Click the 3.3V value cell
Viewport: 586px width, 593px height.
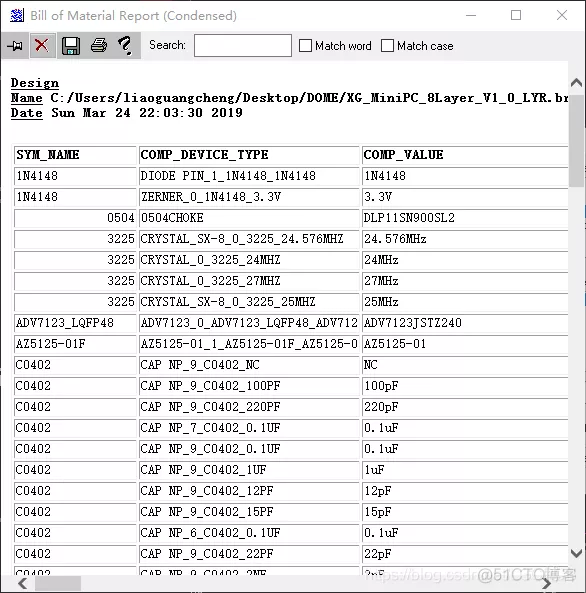[465, 197]
